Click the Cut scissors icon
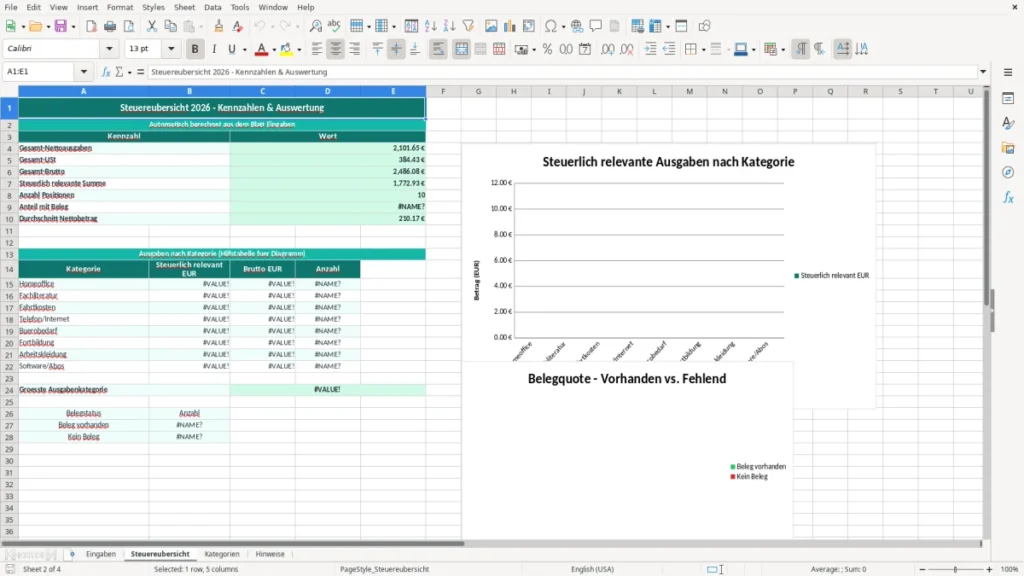Screen dimensions: 1024x576 coord(152,26)
